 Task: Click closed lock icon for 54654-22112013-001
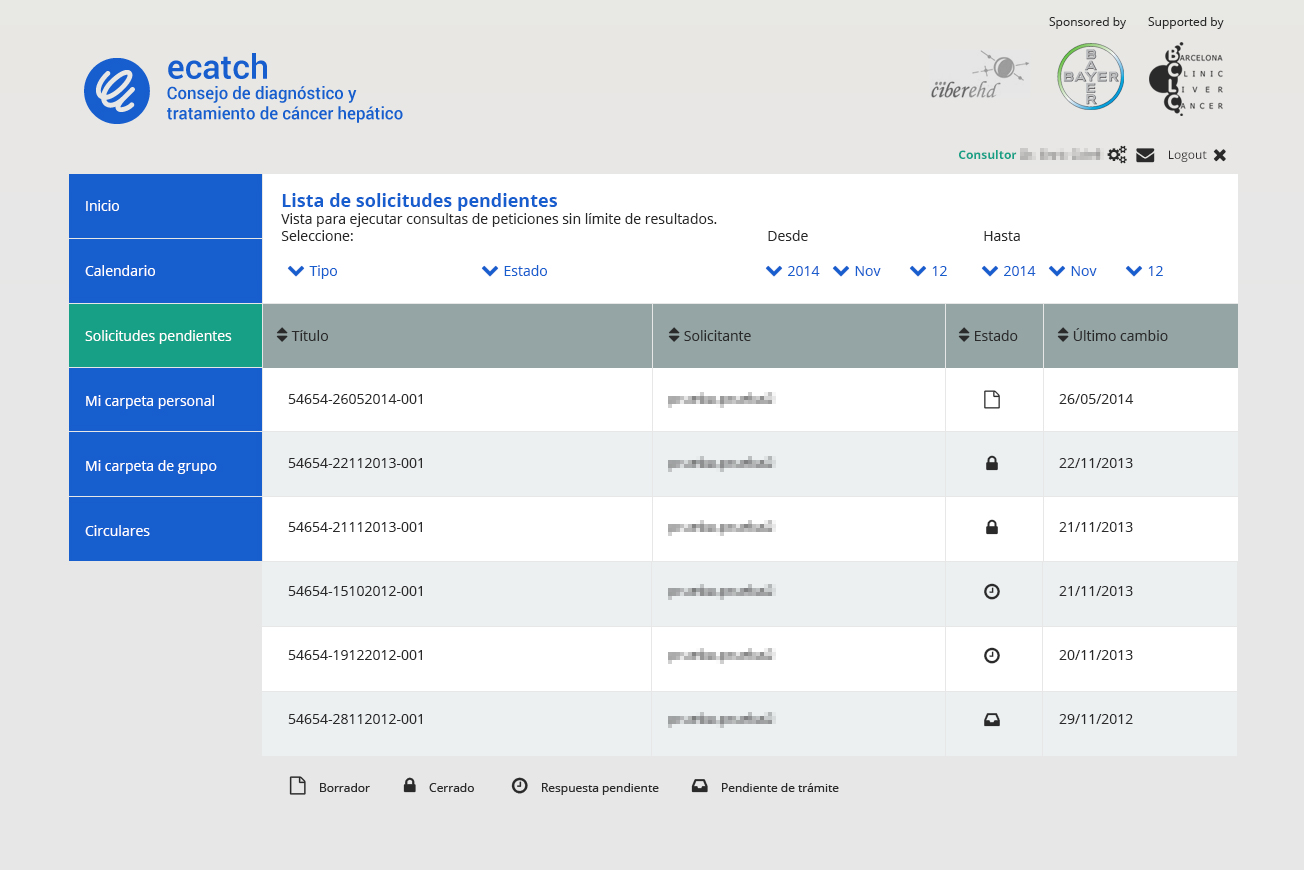(992, 464)
